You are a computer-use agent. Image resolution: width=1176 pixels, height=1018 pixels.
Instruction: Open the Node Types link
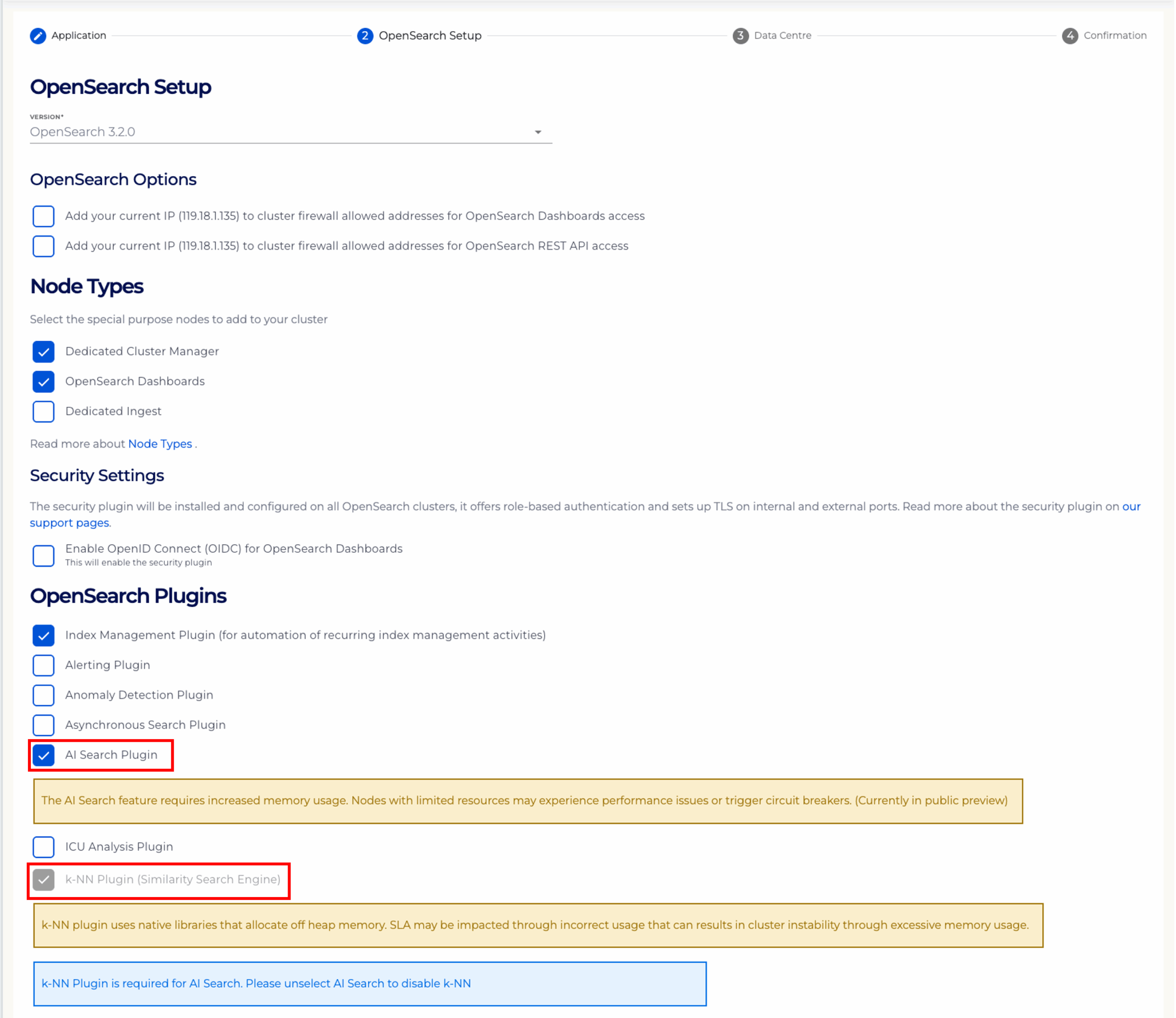160,444
